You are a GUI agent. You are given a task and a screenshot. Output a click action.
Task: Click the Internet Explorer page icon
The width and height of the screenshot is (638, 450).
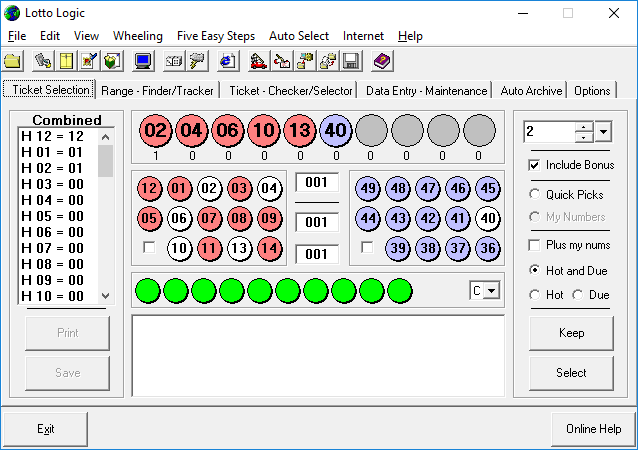pyautogui.click(x=228, y=61)
